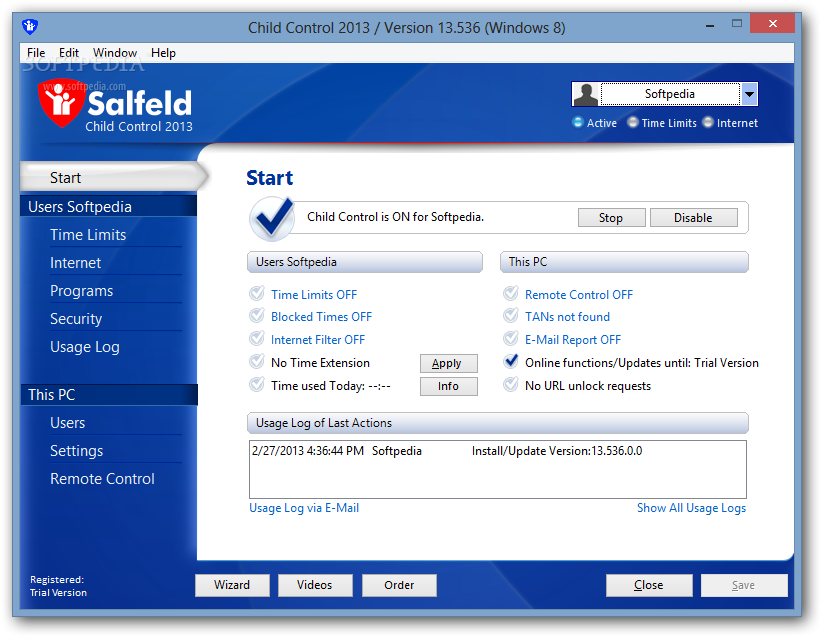This screenshot has width=822, height=637.
Task: Click Apply for time extension
Action: 448,363
